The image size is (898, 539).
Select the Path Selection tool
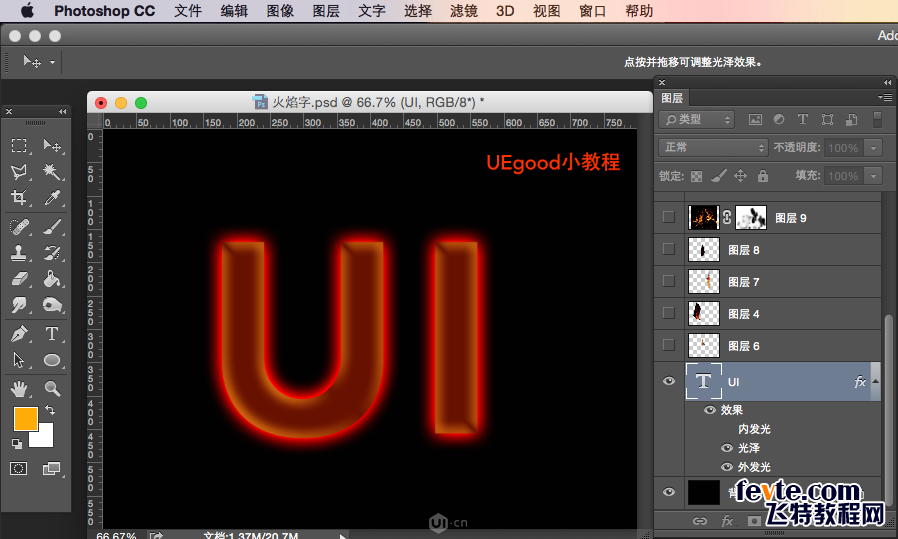[19, 360]
